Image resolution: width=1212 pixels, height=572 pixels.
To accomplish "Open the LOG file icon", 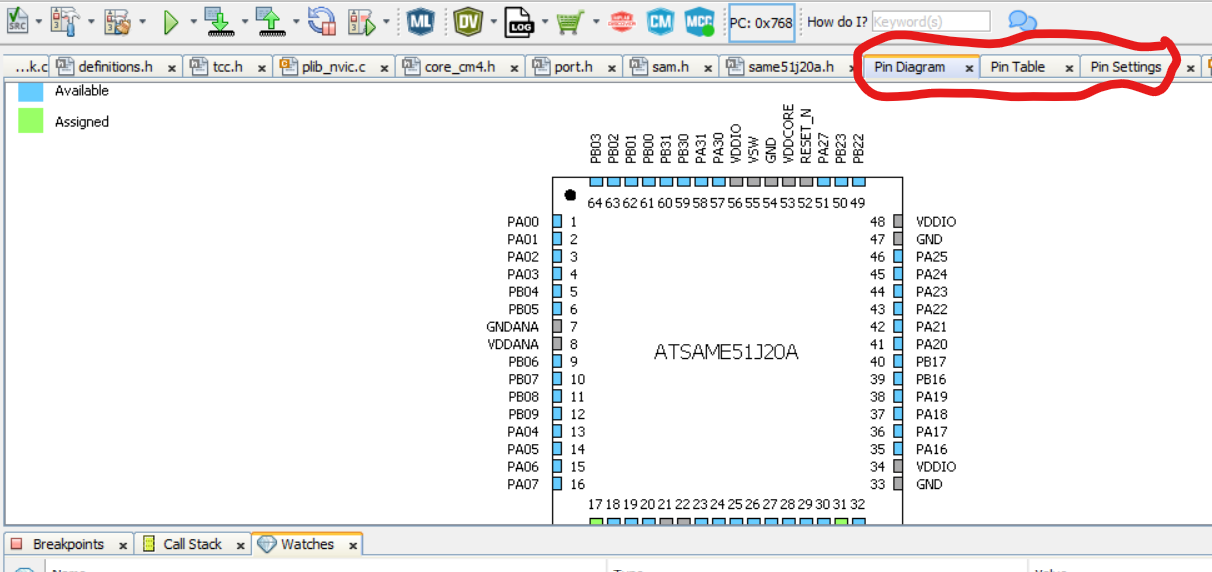I will point(519,20).
